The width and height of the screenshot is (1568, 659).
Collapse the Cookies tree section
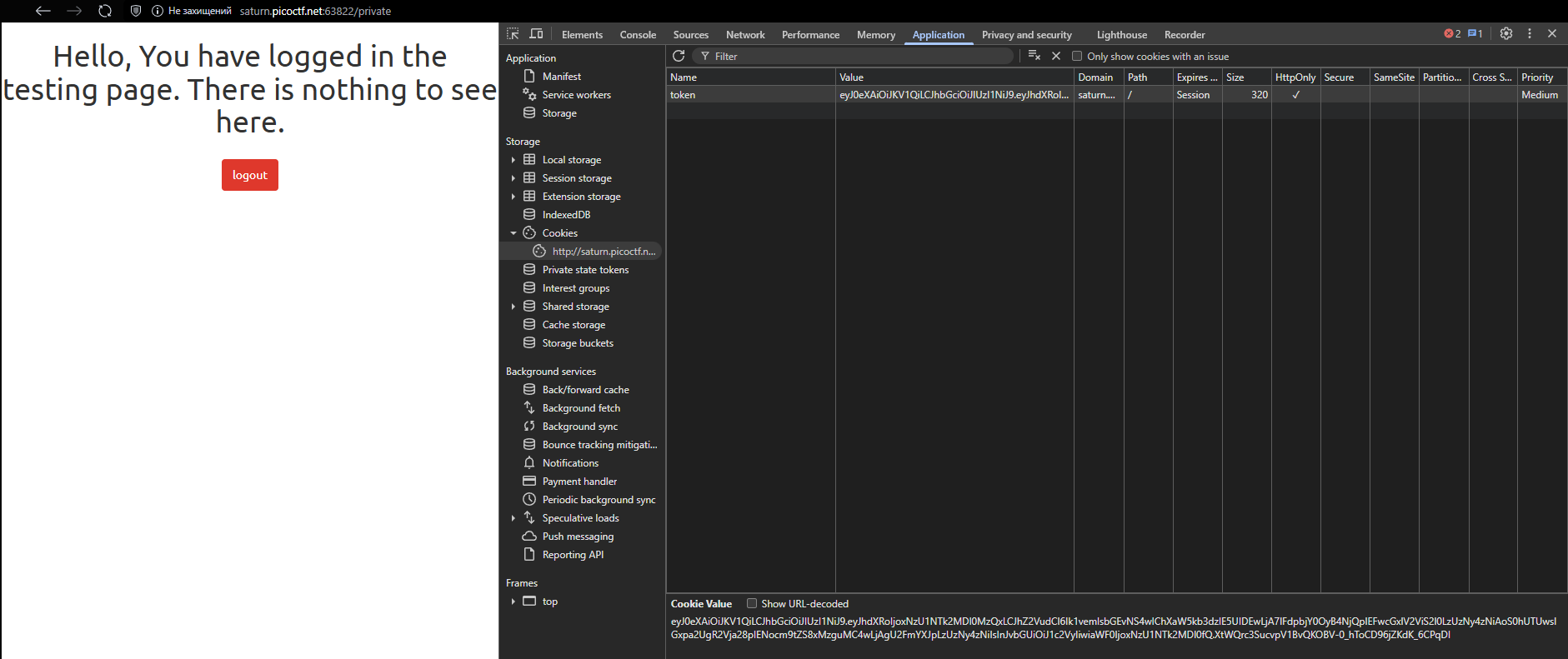pyautogui.click(x=513, y=233)
